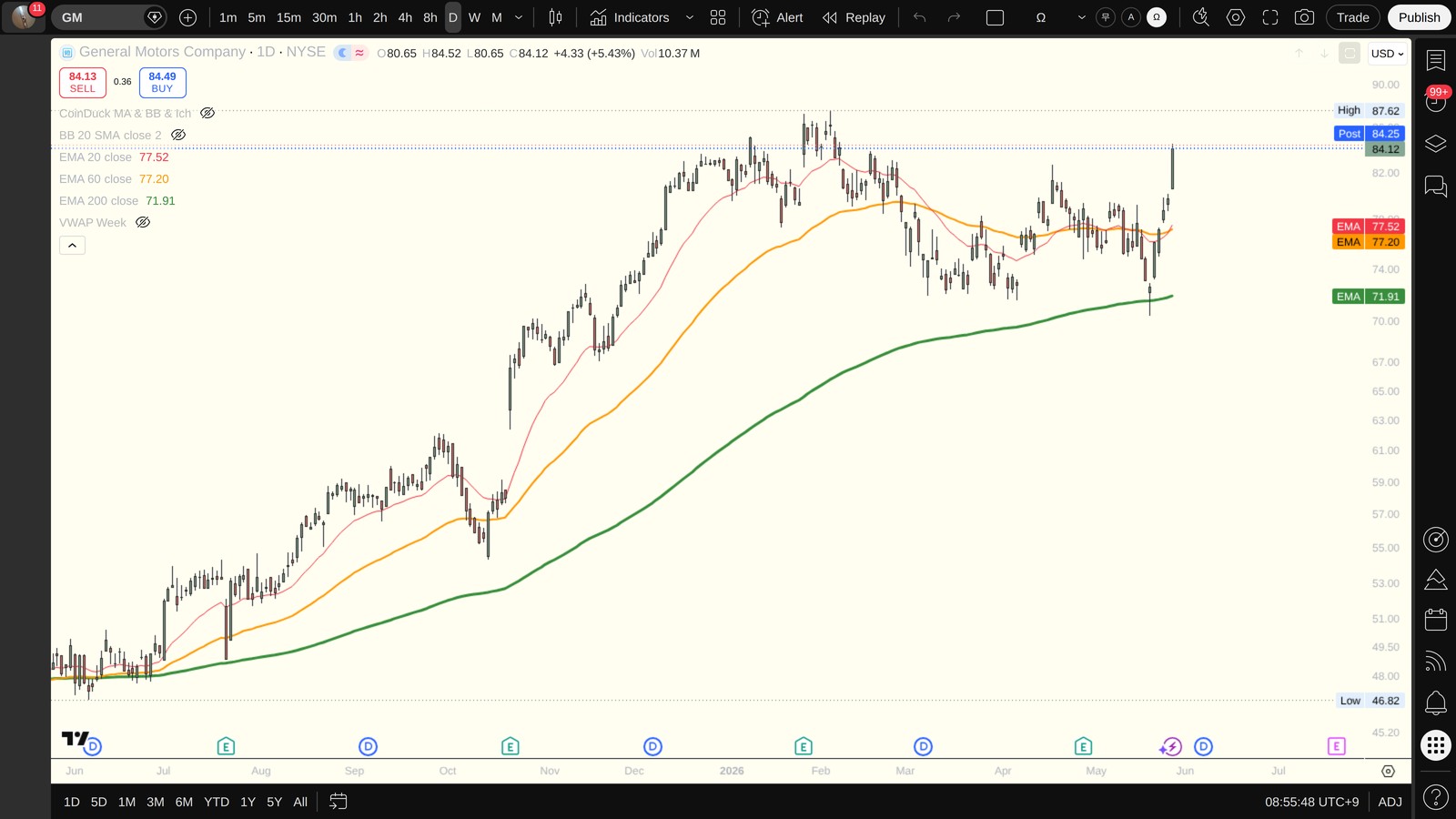Image resolution: width=1456 pixels, height=819 pixels.
Task: Undo the last chart action
Action: (x=919, y=17)
